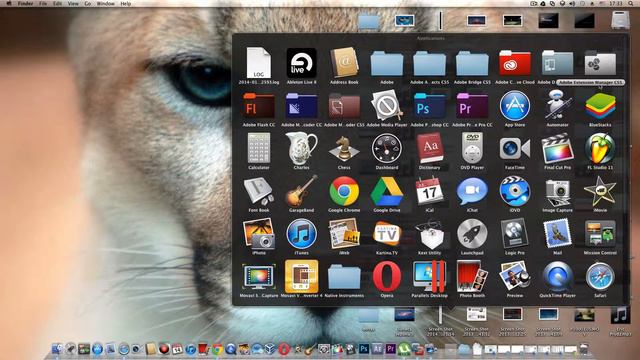The height and width of the screenshot is (360, 640).
Task: Open Google Drive
Action: click(387, 192)
